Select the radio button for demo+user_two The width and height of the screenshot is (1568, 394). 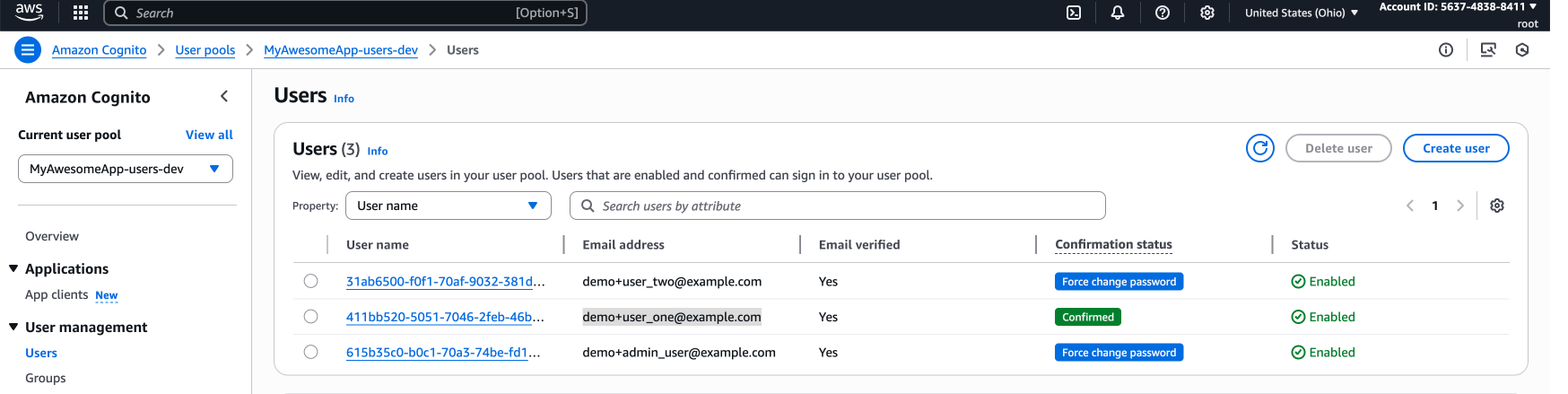310,281
